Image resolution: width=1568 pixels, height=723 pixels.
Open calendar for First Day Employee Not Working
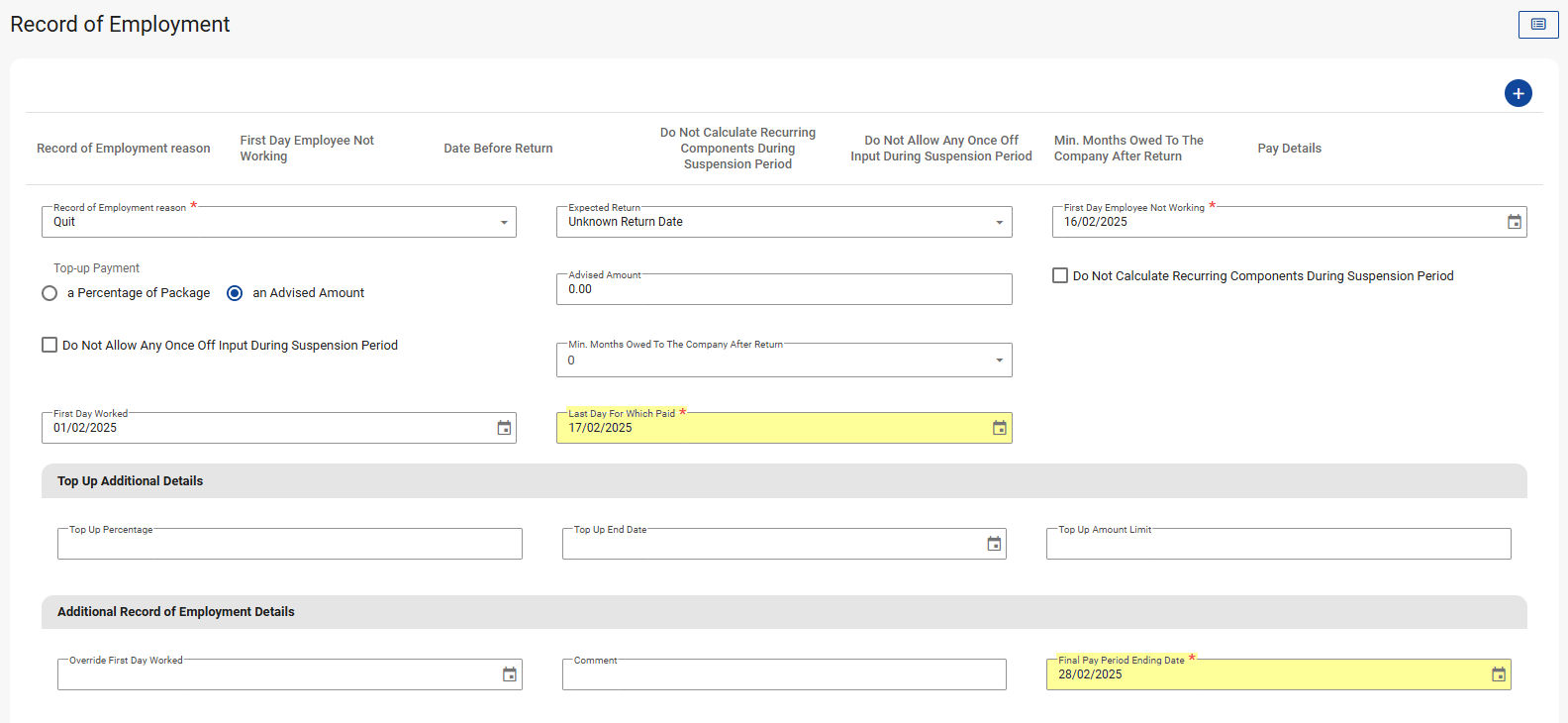point(1514,222)
